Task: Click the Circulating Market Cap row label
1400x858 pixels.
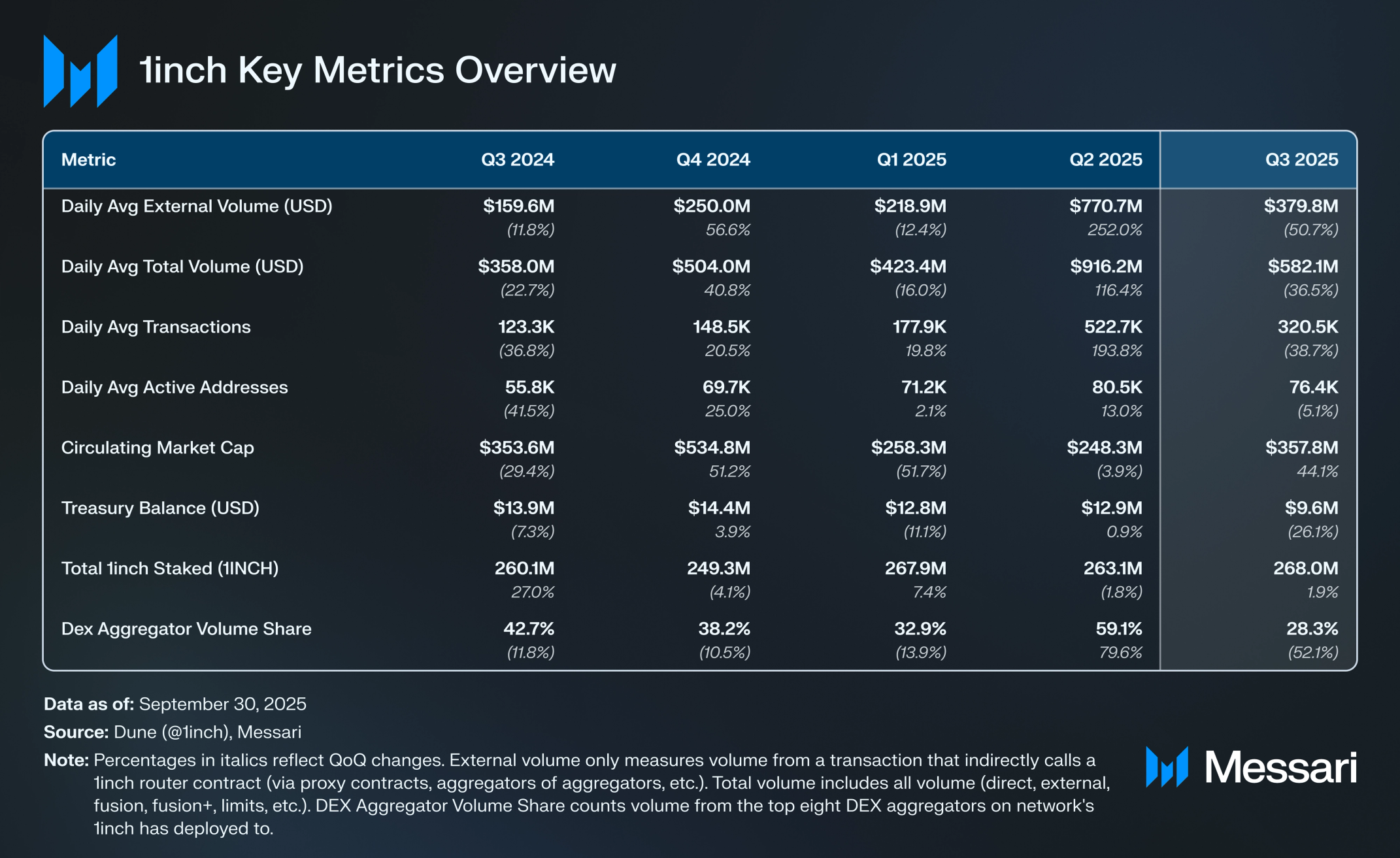Action: 158,448
